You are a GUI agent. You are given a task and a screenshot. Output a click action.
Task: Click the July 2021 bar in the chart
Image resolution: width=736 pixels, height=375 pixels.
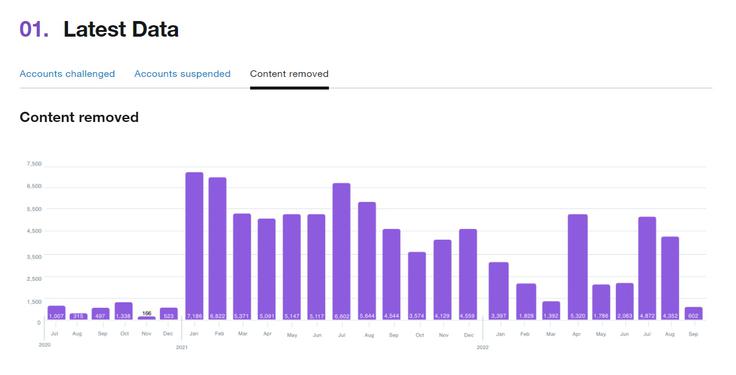coord(342,252)
